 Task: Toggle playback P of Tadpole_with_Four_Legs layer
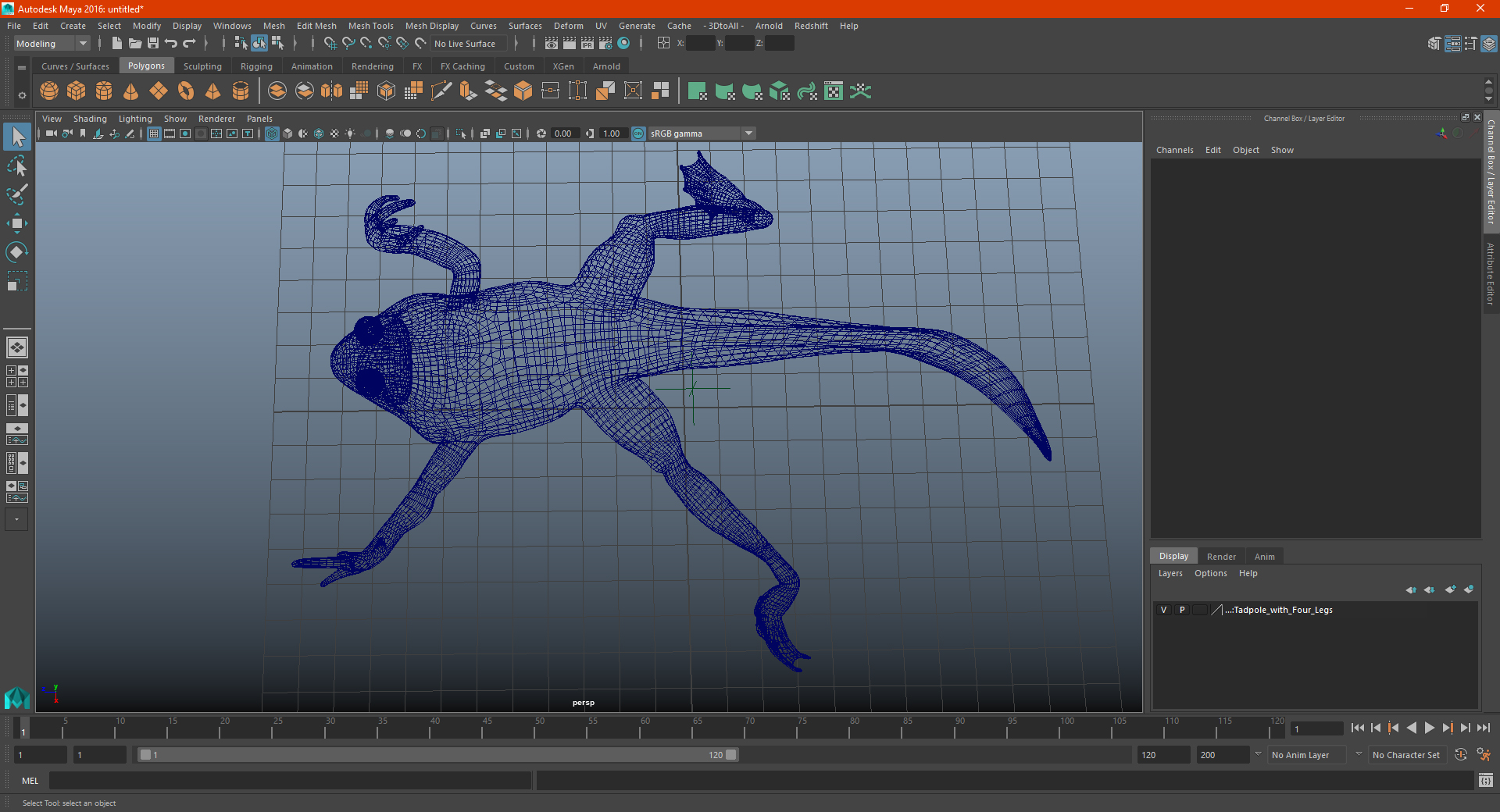pyautogui.click(x=1182, y=610)
